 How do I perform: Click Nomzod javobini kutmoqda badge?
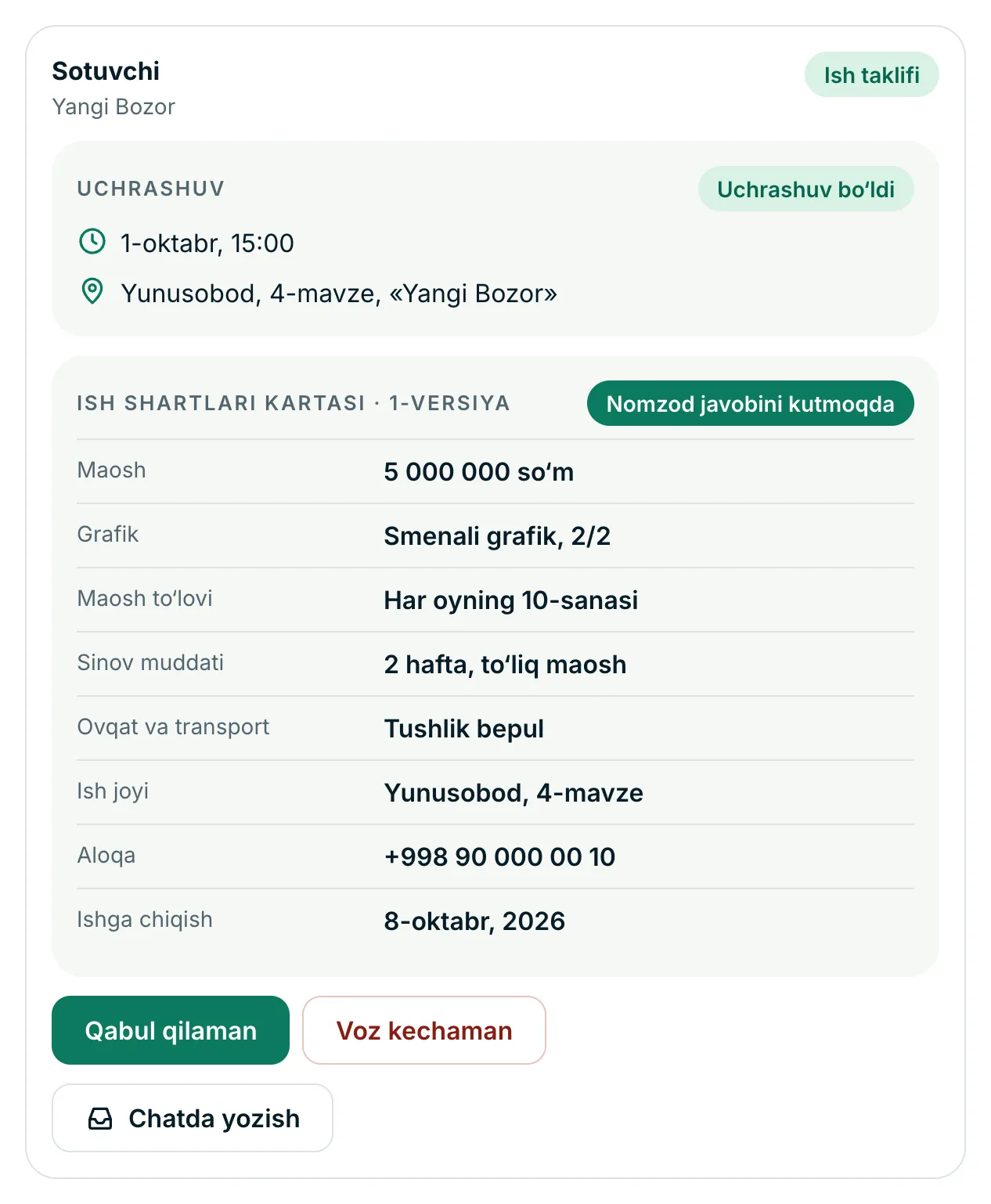[751, 403]
